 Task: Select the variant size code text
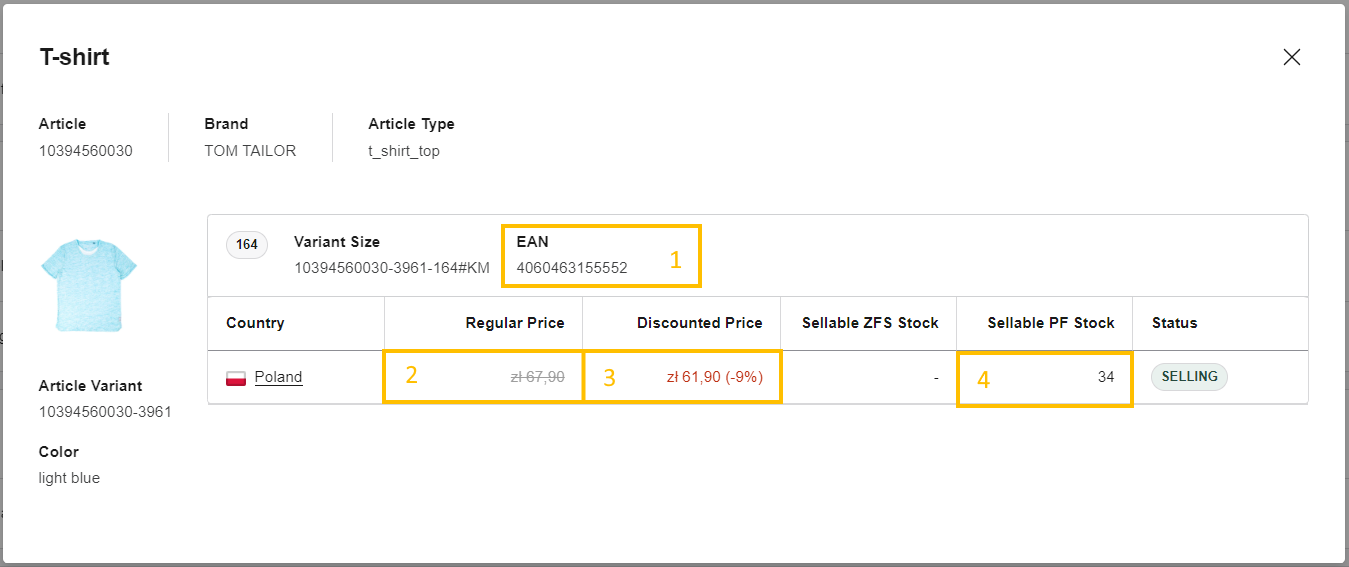391,268
